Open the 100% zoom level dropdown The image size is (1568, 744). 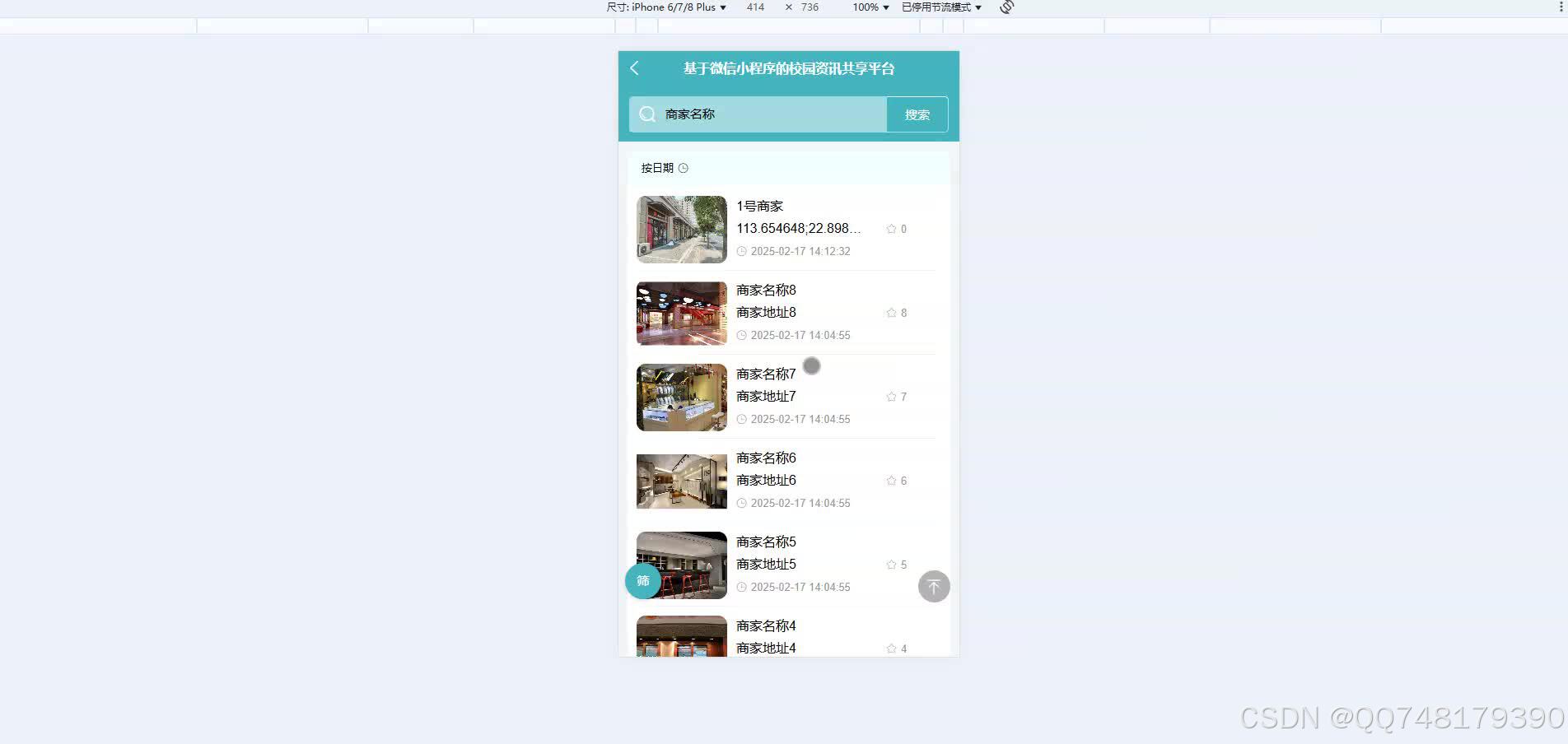click(x=869, y=7)
